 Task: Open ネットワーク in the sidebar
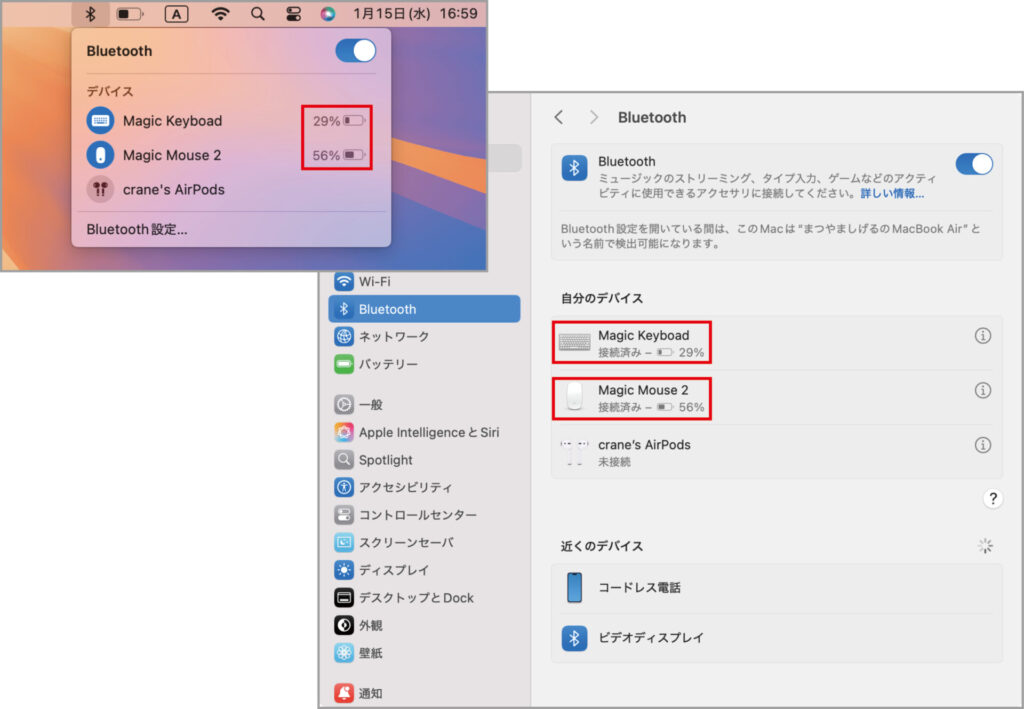point(424,336)
